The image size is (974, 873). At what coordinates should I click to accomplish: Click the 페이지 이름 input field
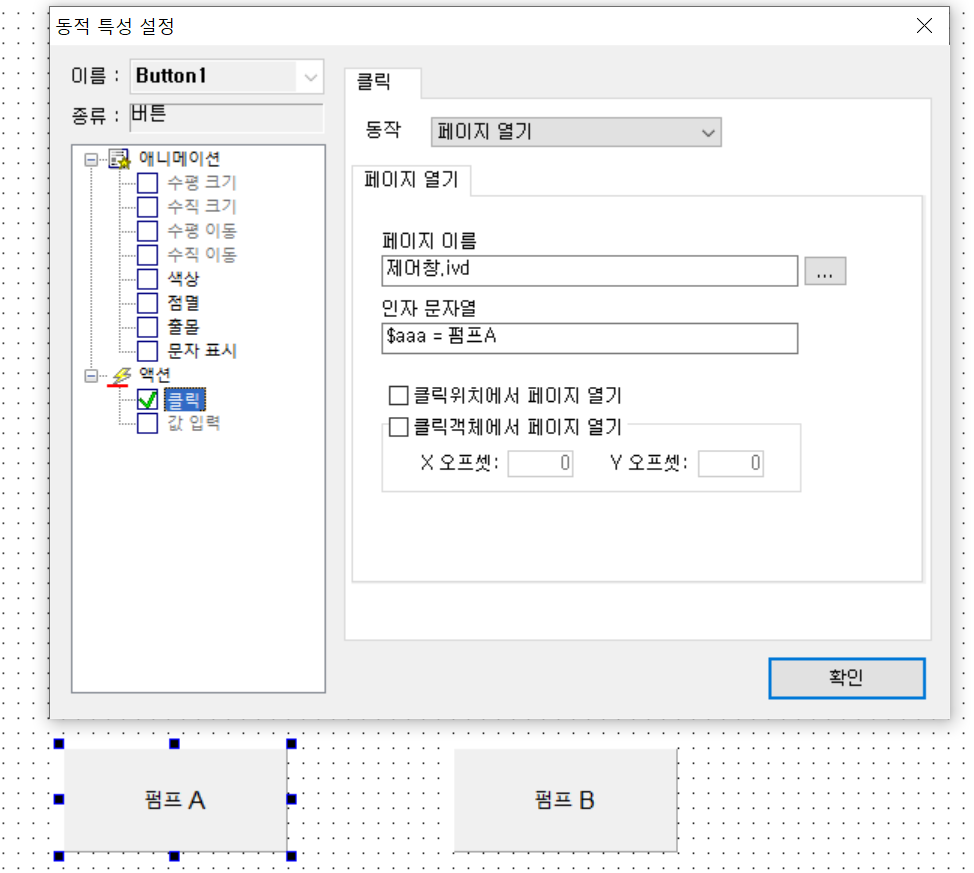pyautogui.click(x=589, y=271)
